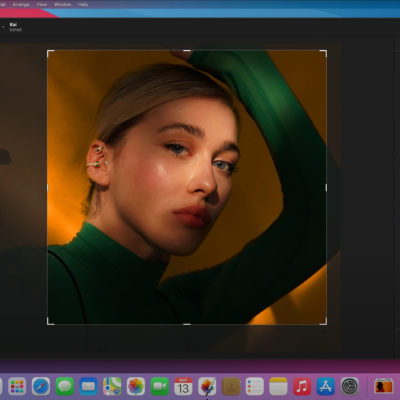The width and height of the screenshot is (400, 400).
Task: Switch to Pixelmator Pro dock icon
Action: click(207, 386)
